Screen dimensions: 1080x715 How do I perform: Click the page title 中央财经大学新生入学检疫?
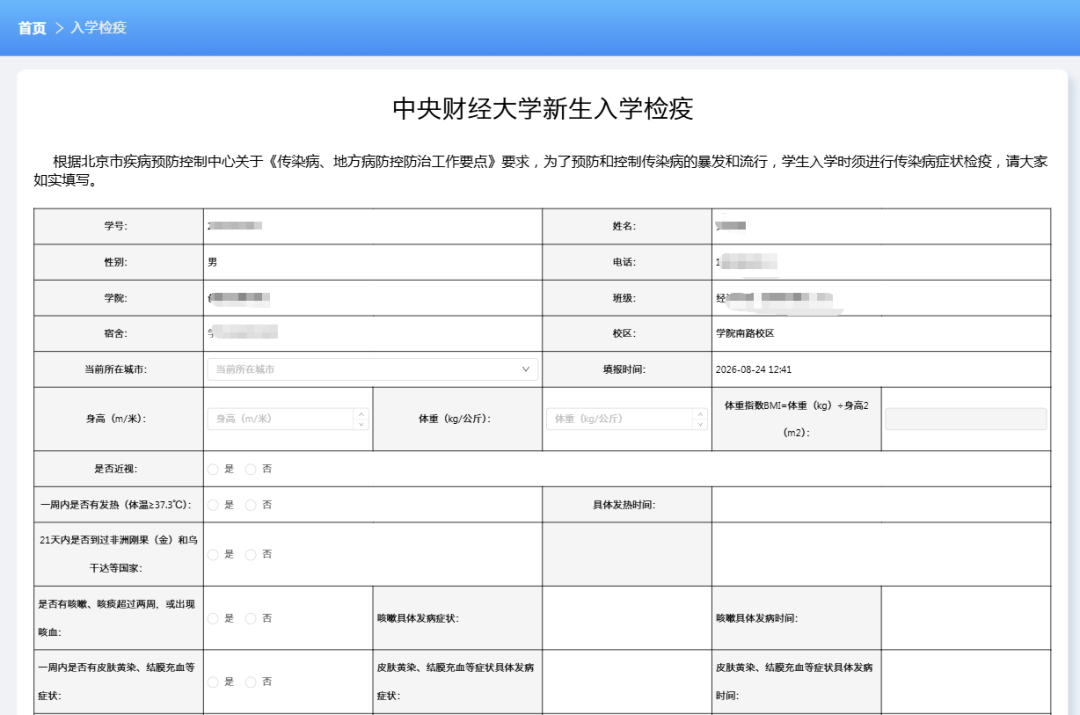pos(542,109)
